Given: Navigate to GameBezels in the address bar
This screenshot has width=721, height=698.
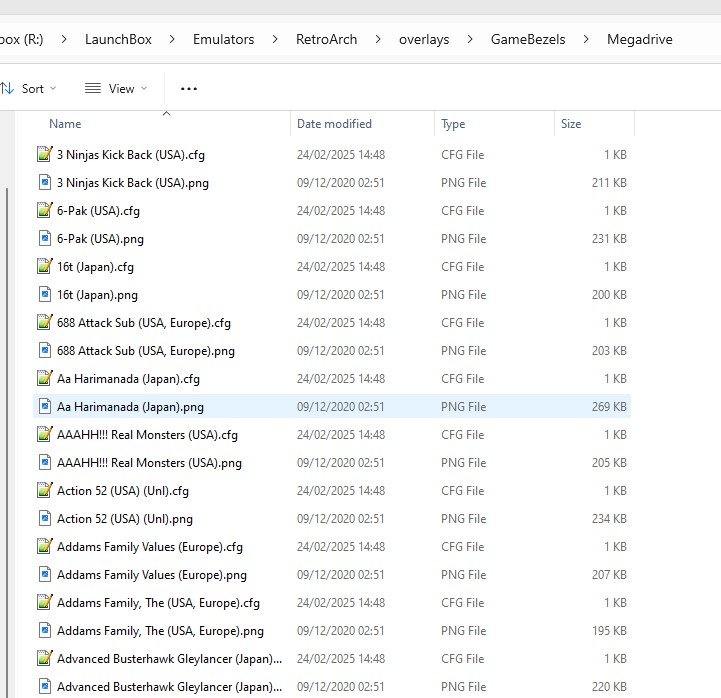Looking at the screenshot, I should click(528, 40).
